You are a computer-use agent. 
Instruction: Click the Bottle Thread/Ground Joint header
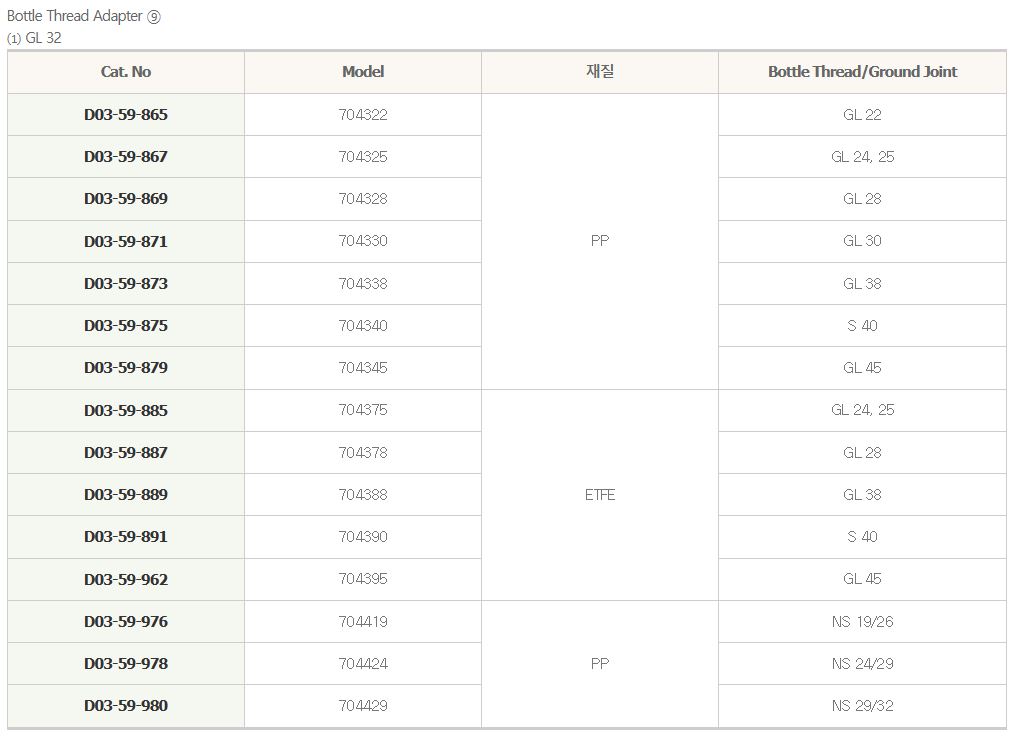(x=862, y=72)
